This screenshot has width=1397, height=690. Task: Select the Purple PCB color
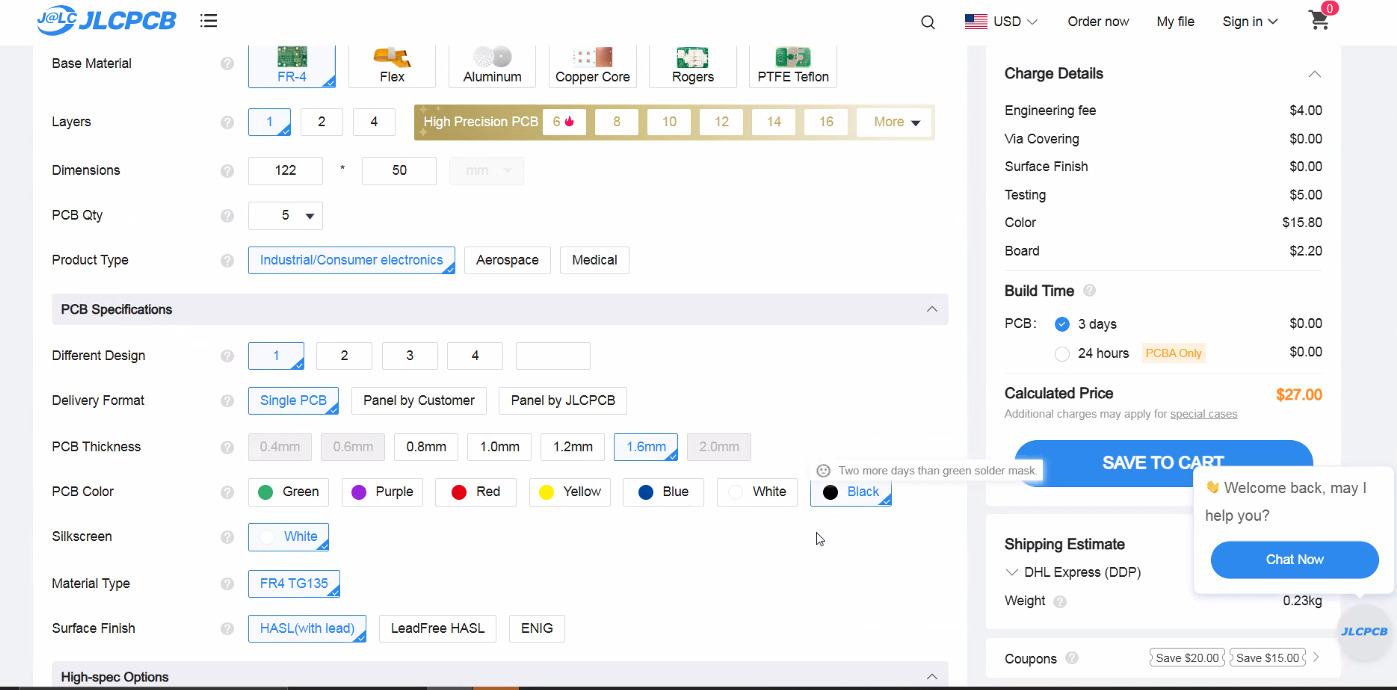[x=382, y=492]
